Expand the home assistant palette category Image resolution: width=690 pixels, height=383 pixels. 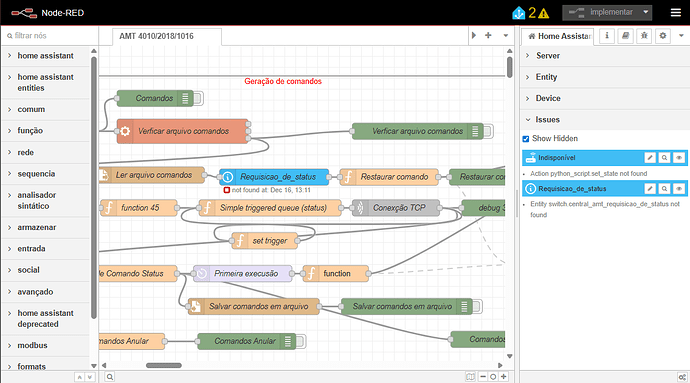pos(46,56)
